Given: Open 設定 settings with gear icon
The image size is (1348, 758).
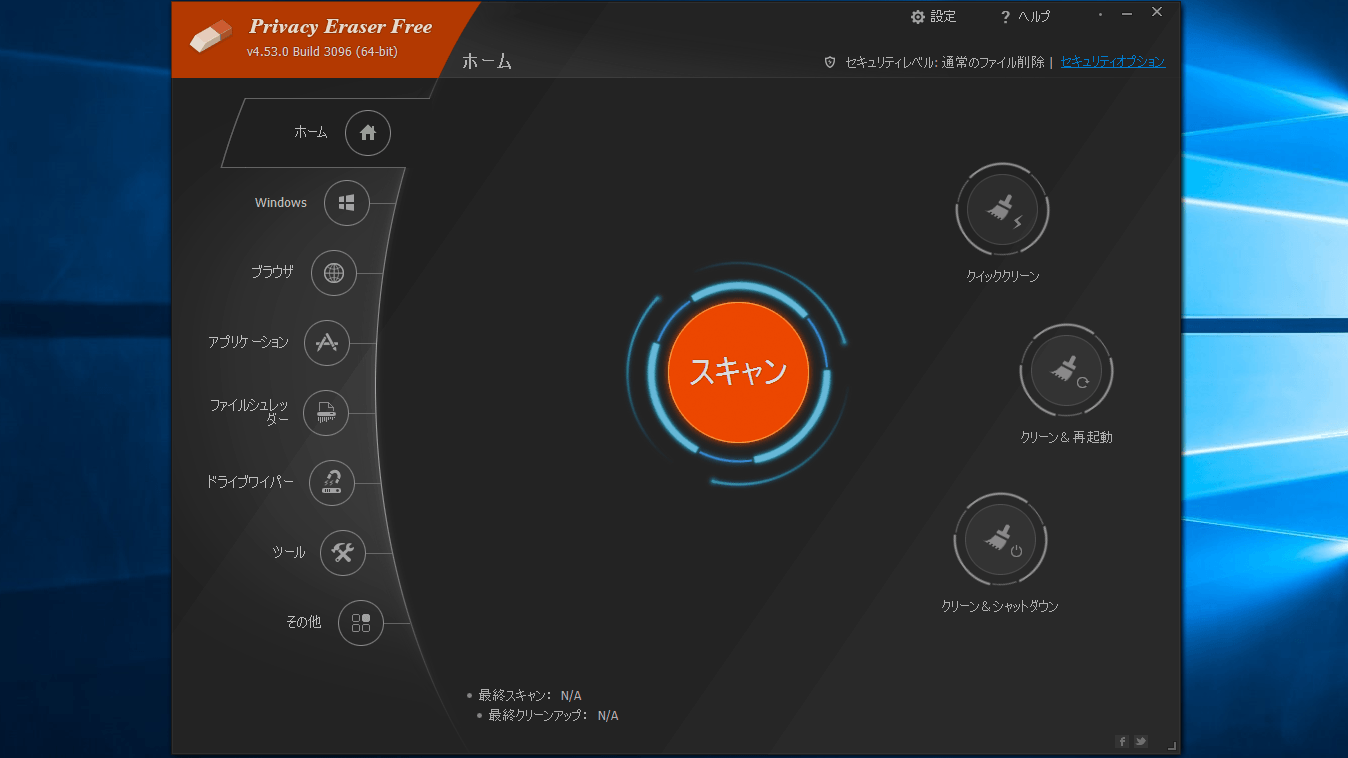Looking at the screenshot, I should coord(933,17).
